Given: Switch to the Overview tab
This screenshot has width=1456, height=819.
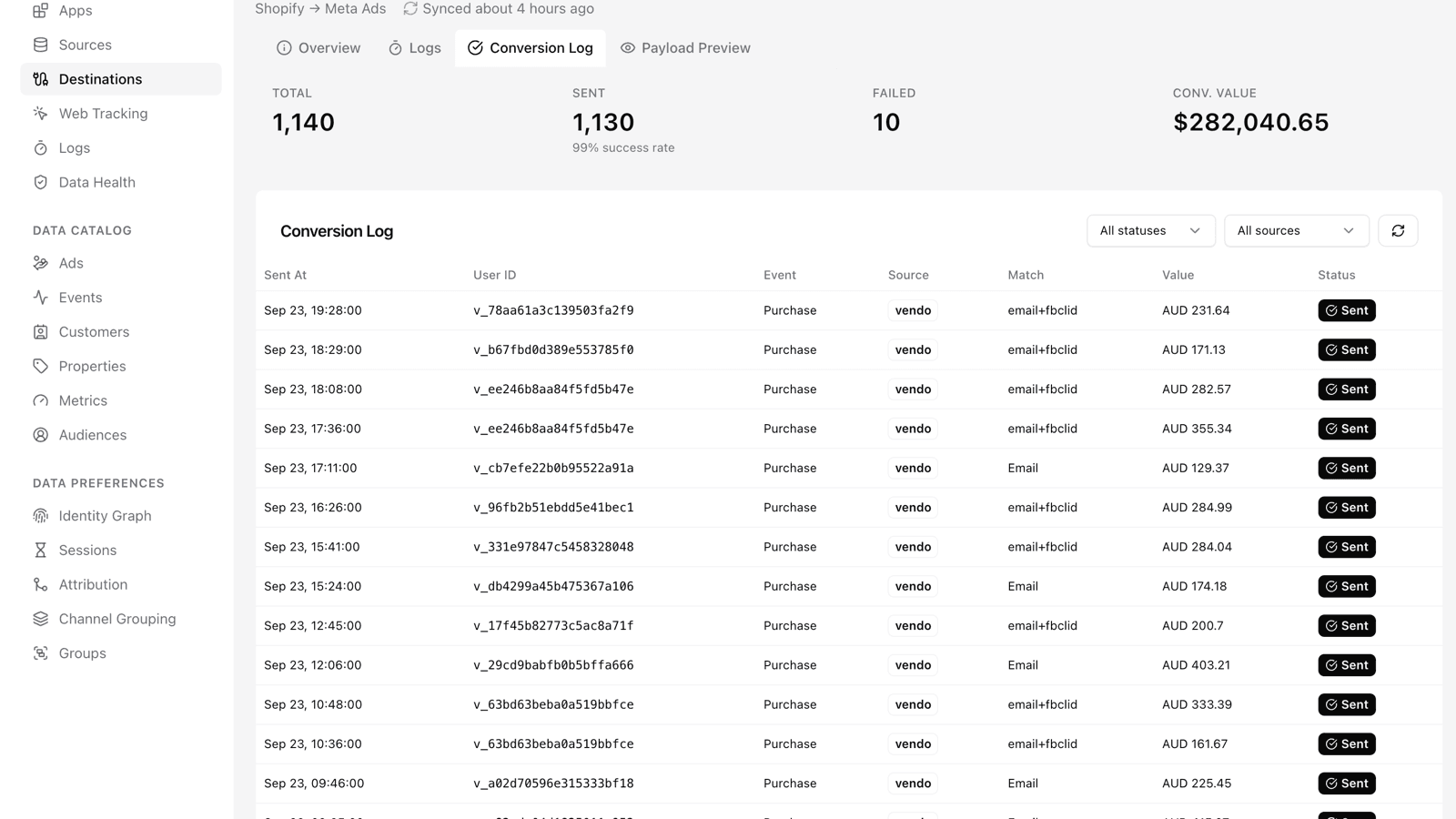Looking at the screenshot, I should (318, 48).
